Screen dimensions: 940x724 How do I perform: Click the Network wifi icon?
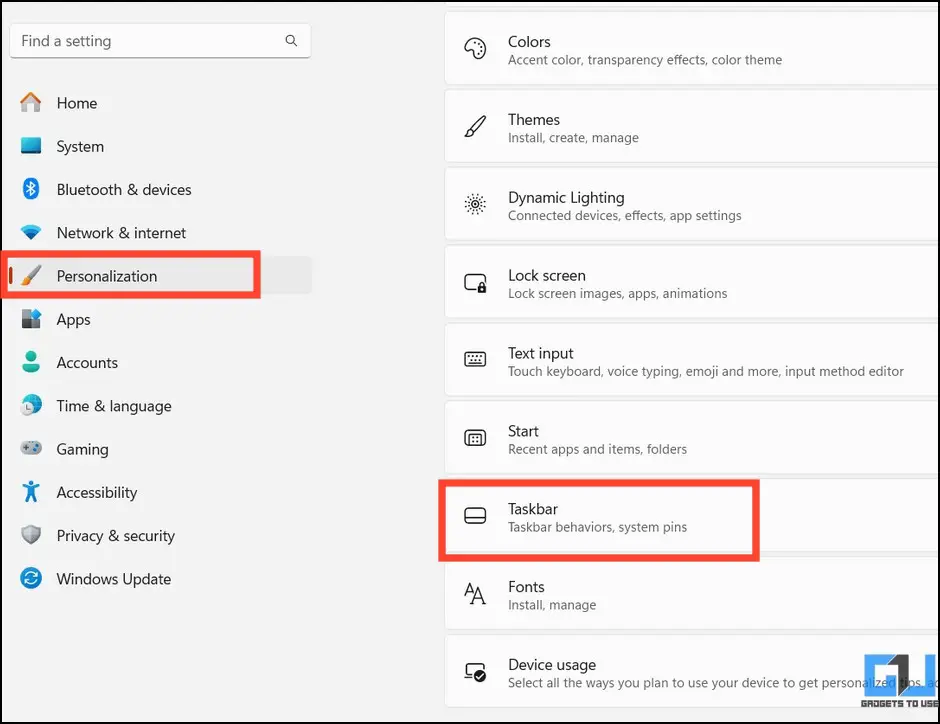coord(31,232)
